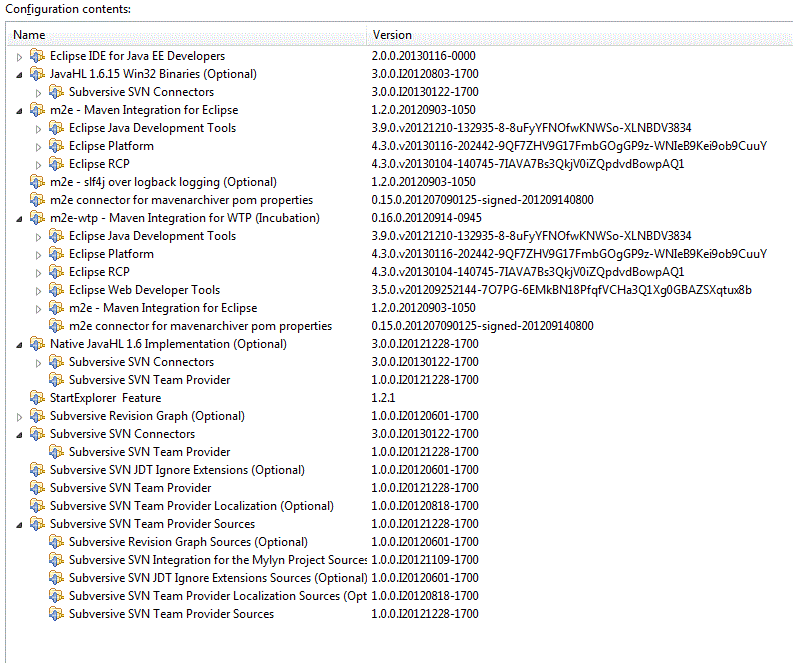Select the StartExplorer Feature row label

click(105, 398)
